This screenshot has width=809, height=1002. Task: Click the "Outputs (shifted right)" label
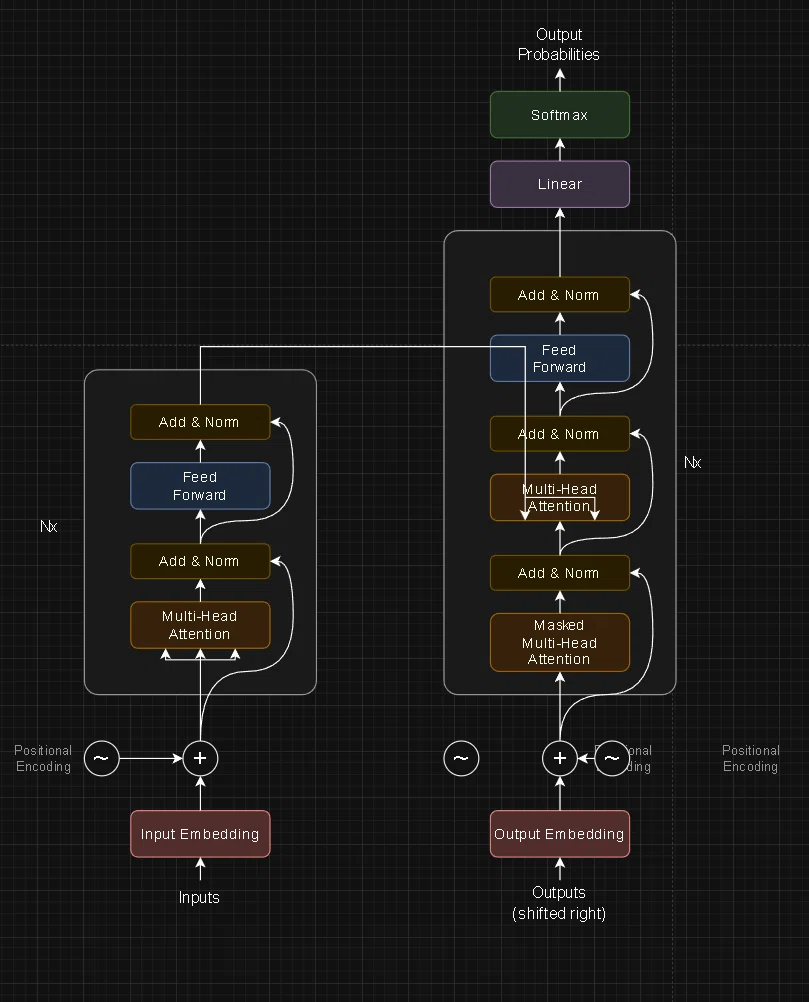pos(559,902)
